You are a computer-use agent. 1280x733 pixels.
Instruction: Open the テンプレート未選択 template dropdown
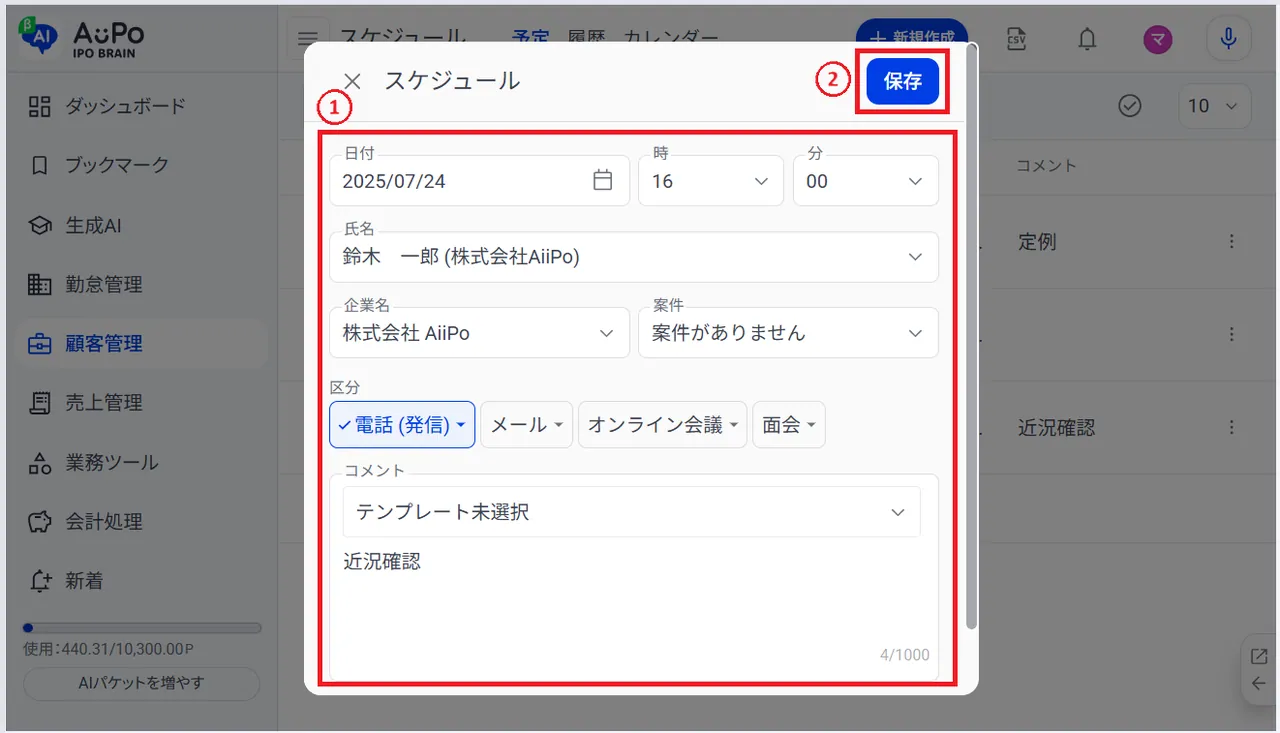(x=631, y=512)
